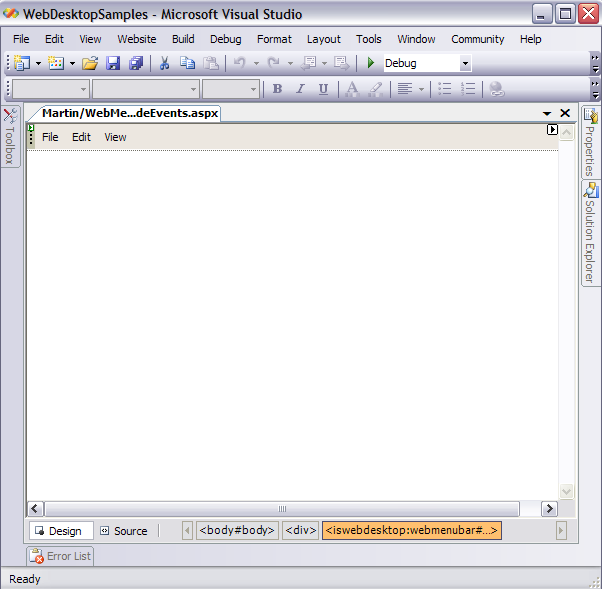The width and height of the screenshot is (602, 589).
Task: Open the Solution Explorer side panel
Action: tap(590, 234)
